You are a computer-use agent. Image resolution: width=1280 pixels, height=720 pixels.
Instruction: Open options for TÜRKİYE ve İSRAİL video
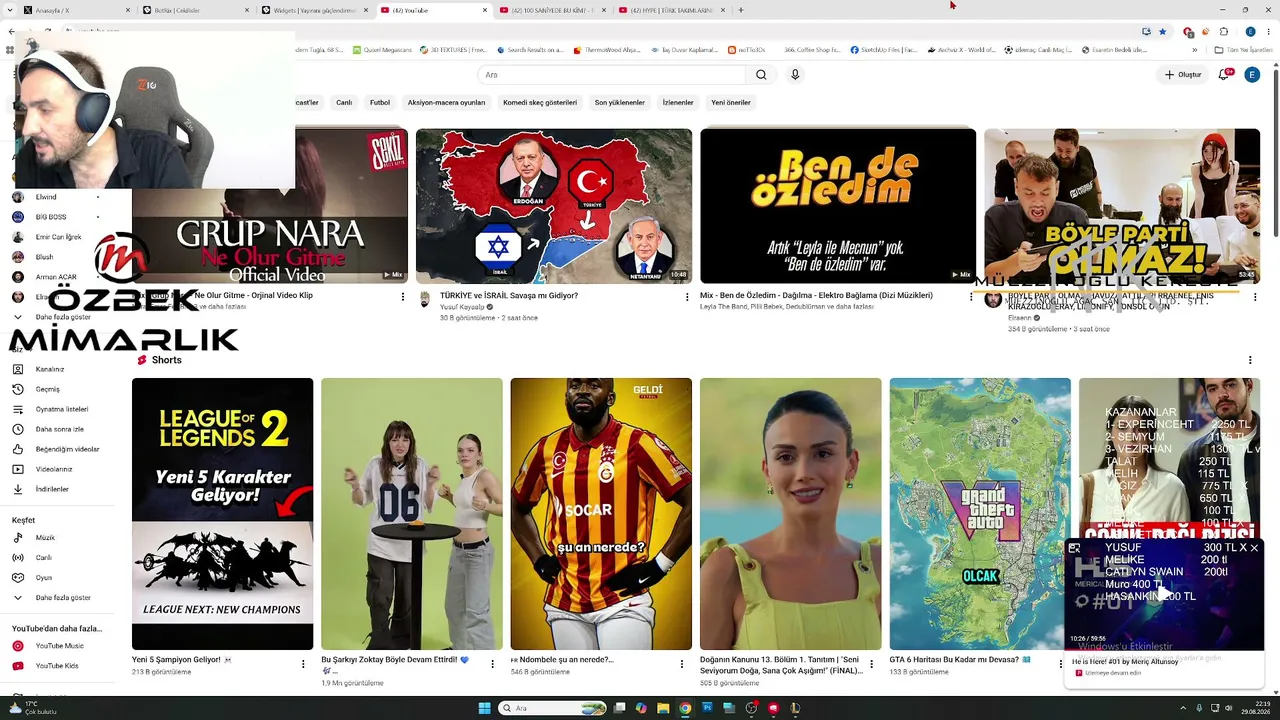pos(687,297)
